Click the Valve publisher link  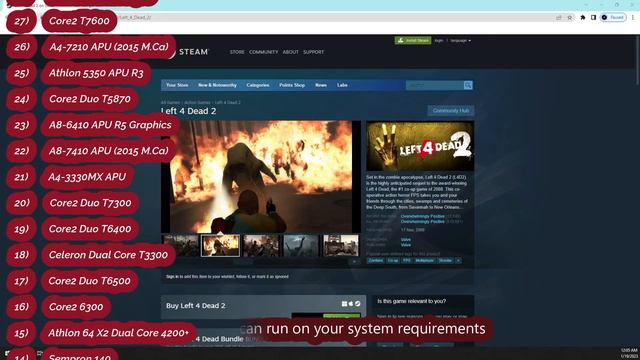[x=406, y=245]
